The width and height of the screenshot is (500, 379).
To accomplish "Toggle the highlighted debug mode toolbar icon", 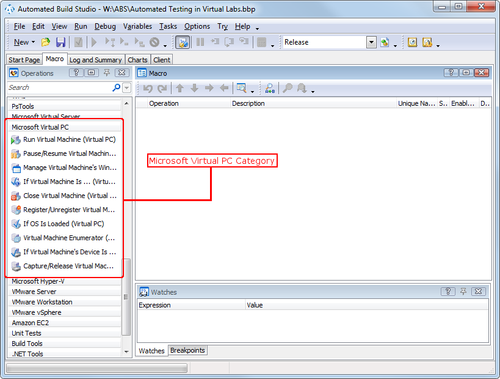I will click(183, 42).
